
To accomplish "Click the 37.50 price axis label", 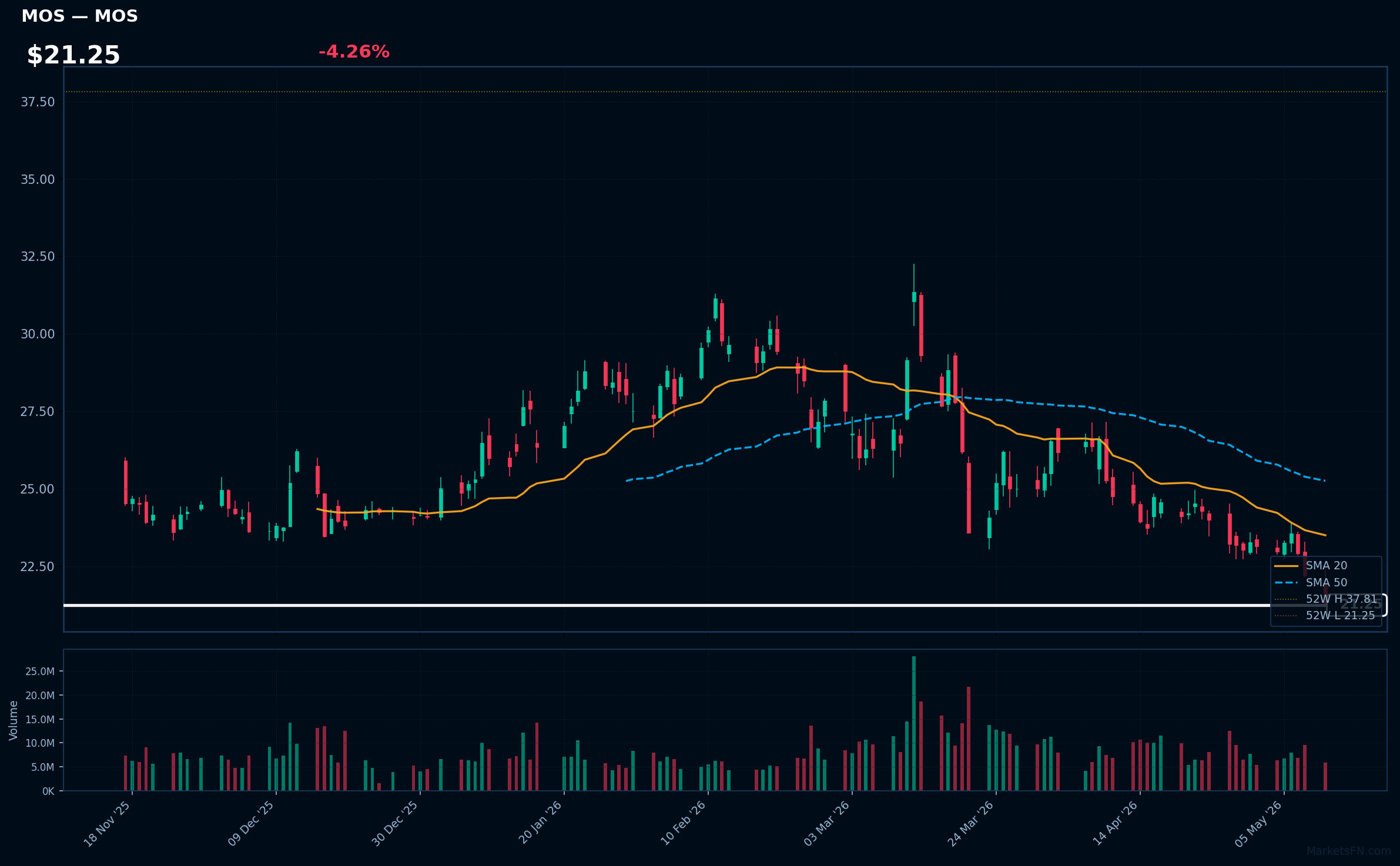I will point(38,102).
